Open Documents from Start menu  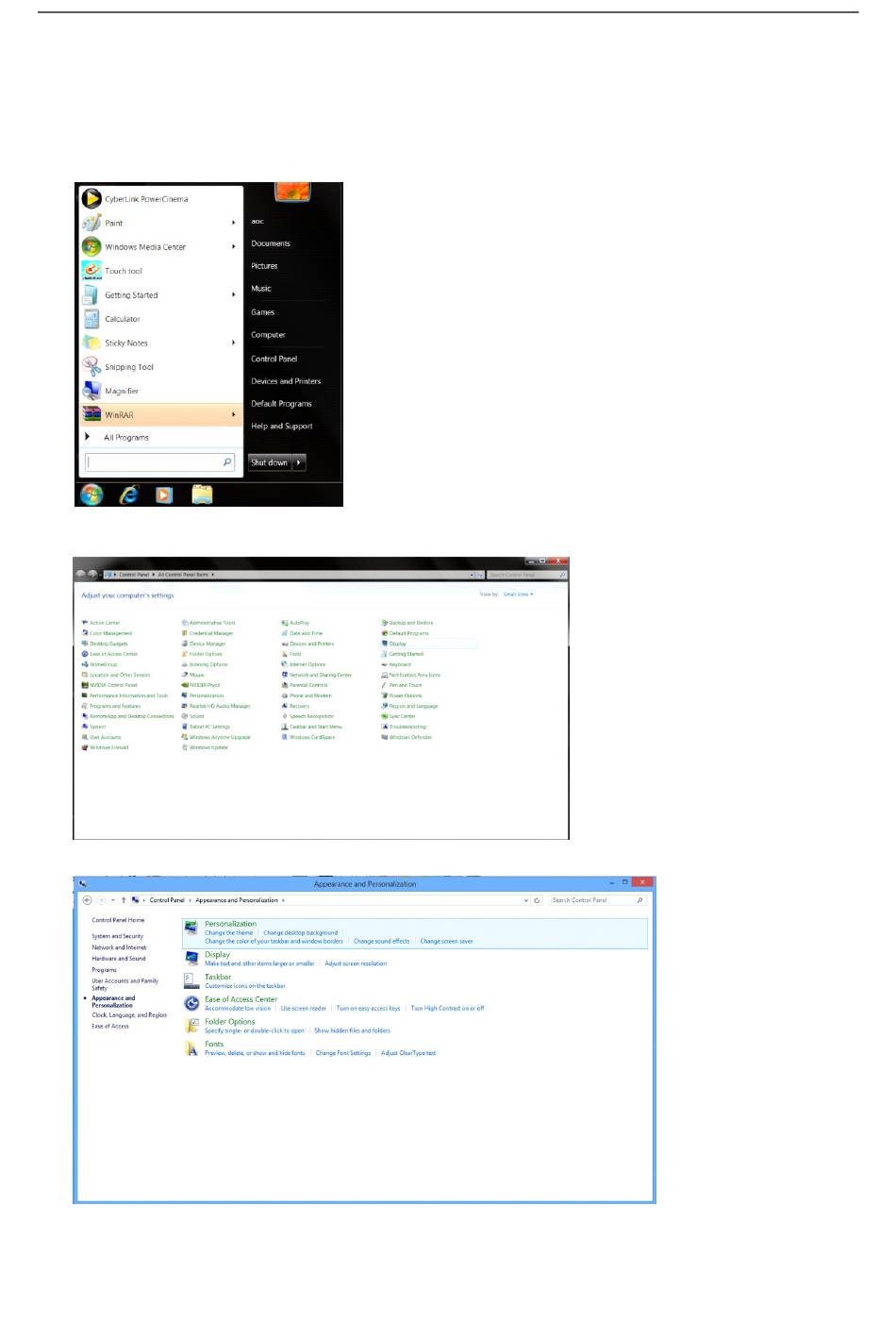(x=271, y=243)
